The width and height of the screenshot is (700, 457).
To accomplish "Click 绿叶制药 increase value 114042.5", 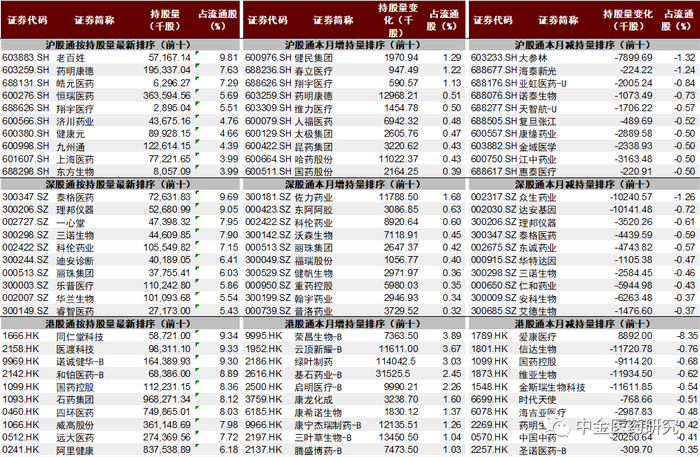I will coord(396,361).
